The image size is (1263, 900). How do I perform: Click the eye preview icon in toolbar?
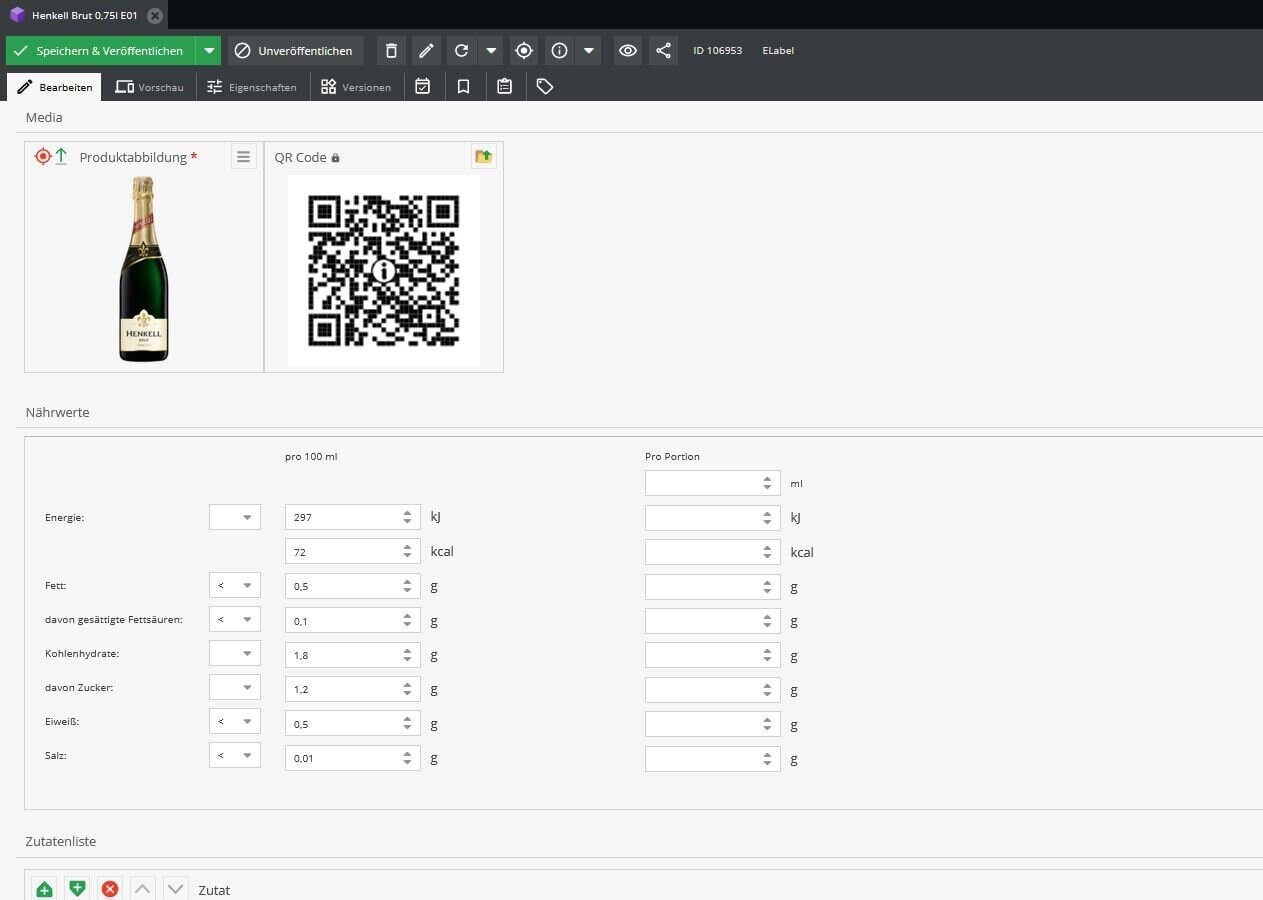click(628, 51)
